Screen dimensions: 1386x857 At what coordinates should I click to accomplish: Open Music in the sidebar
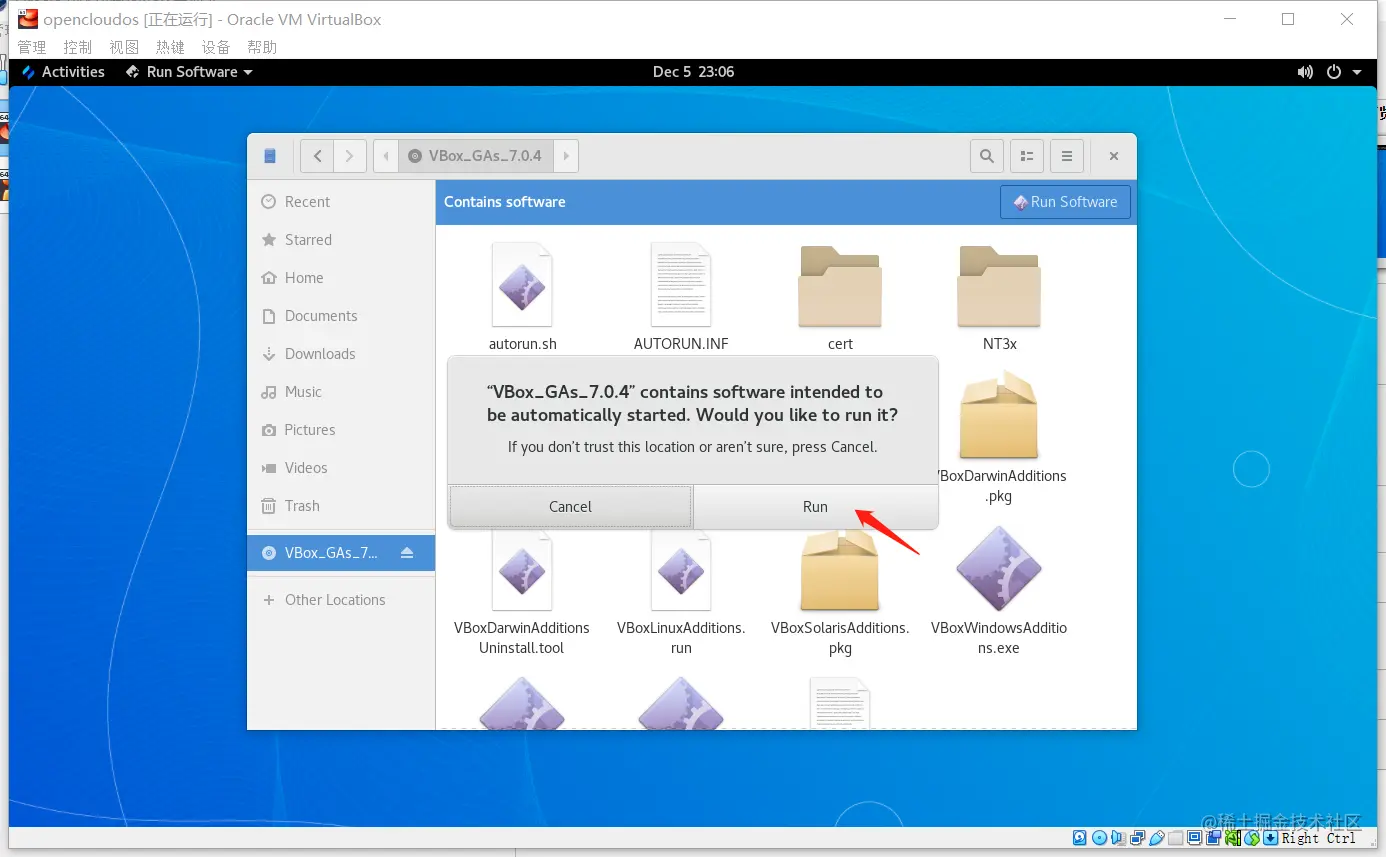[x=341, y=392]
